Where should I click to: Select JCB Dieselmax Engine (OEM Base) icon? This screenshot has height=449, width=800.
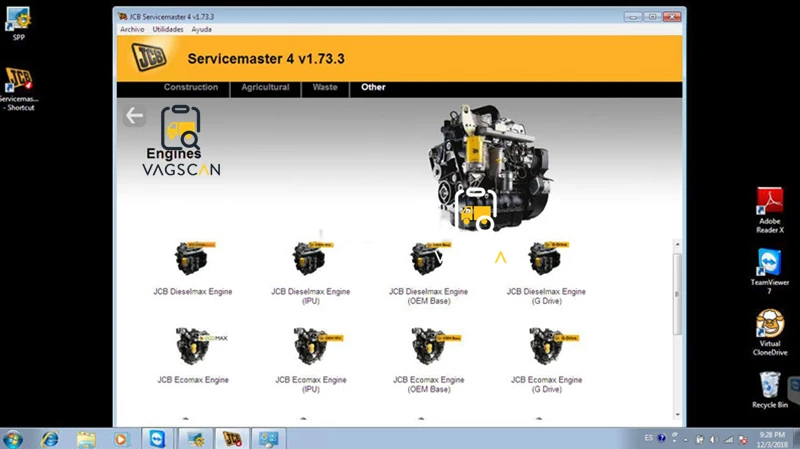pyautogui.click(x=429, y=258)
